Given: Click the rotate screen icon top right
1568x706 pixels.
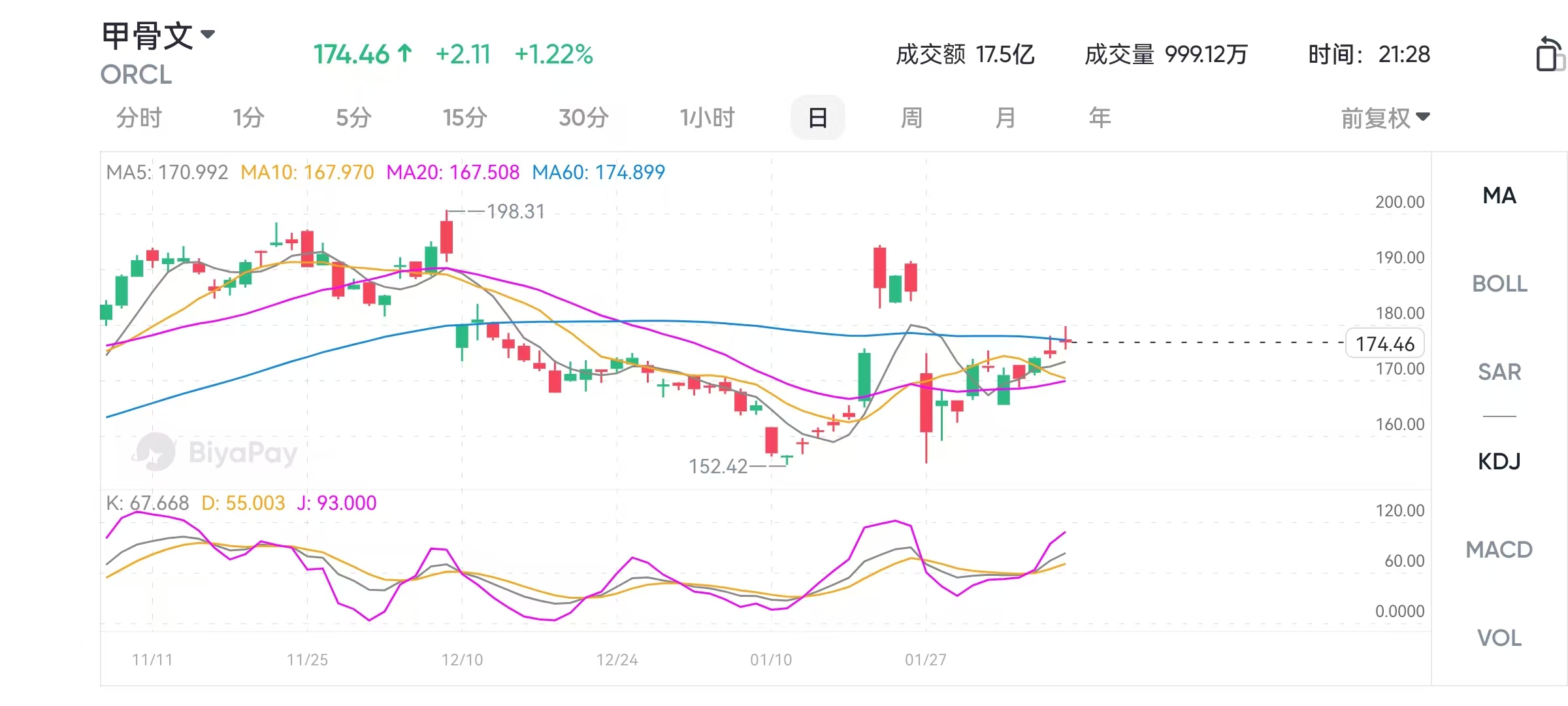Looking at the screenshot, I should coord(1549,54).
